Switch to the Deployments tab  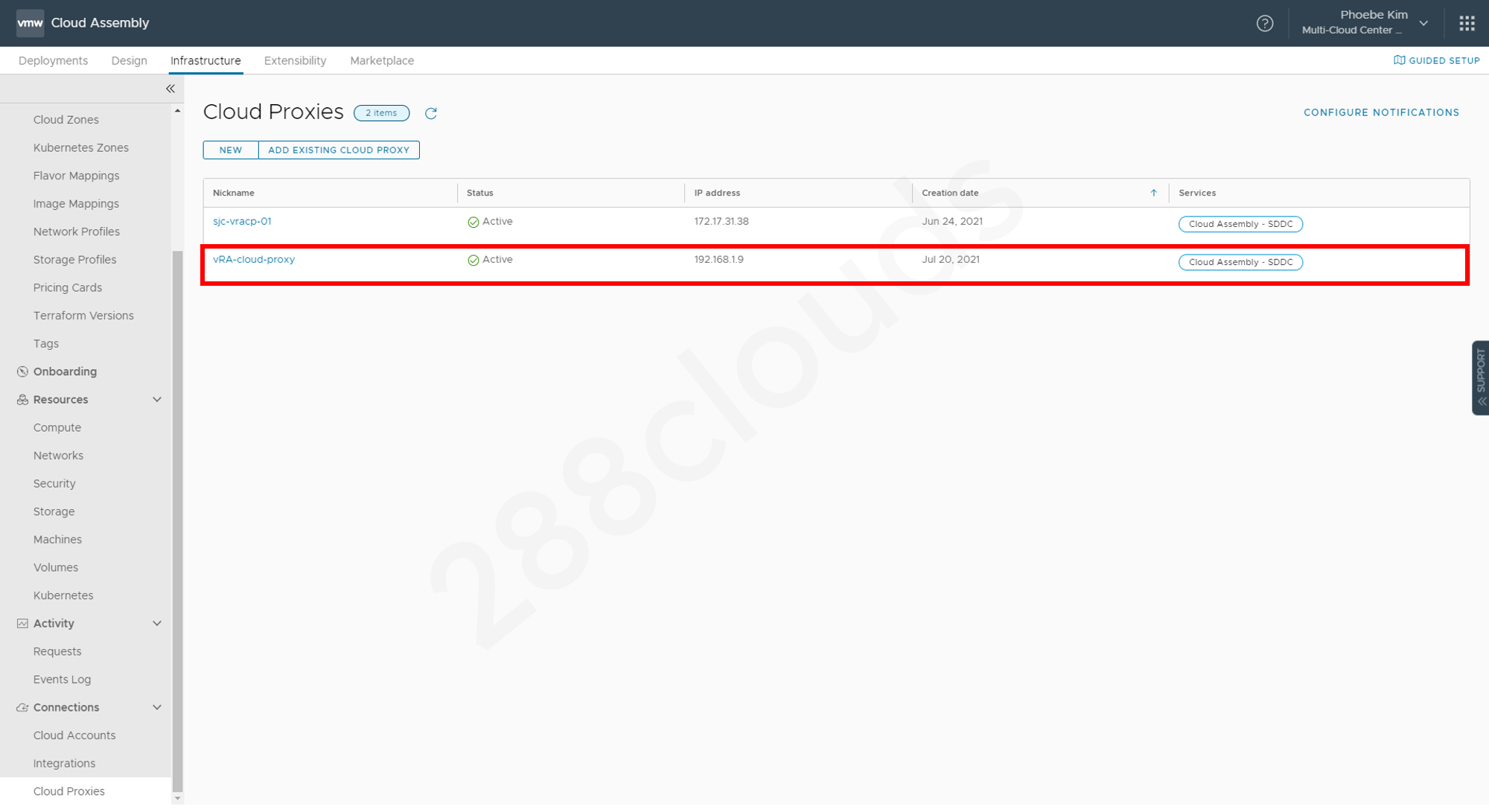coord(53,60)
